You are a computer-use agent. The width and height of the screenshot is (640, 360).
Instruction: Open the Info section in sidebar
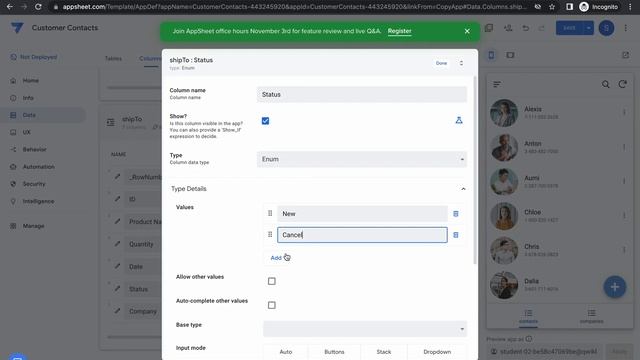(28, 98)
